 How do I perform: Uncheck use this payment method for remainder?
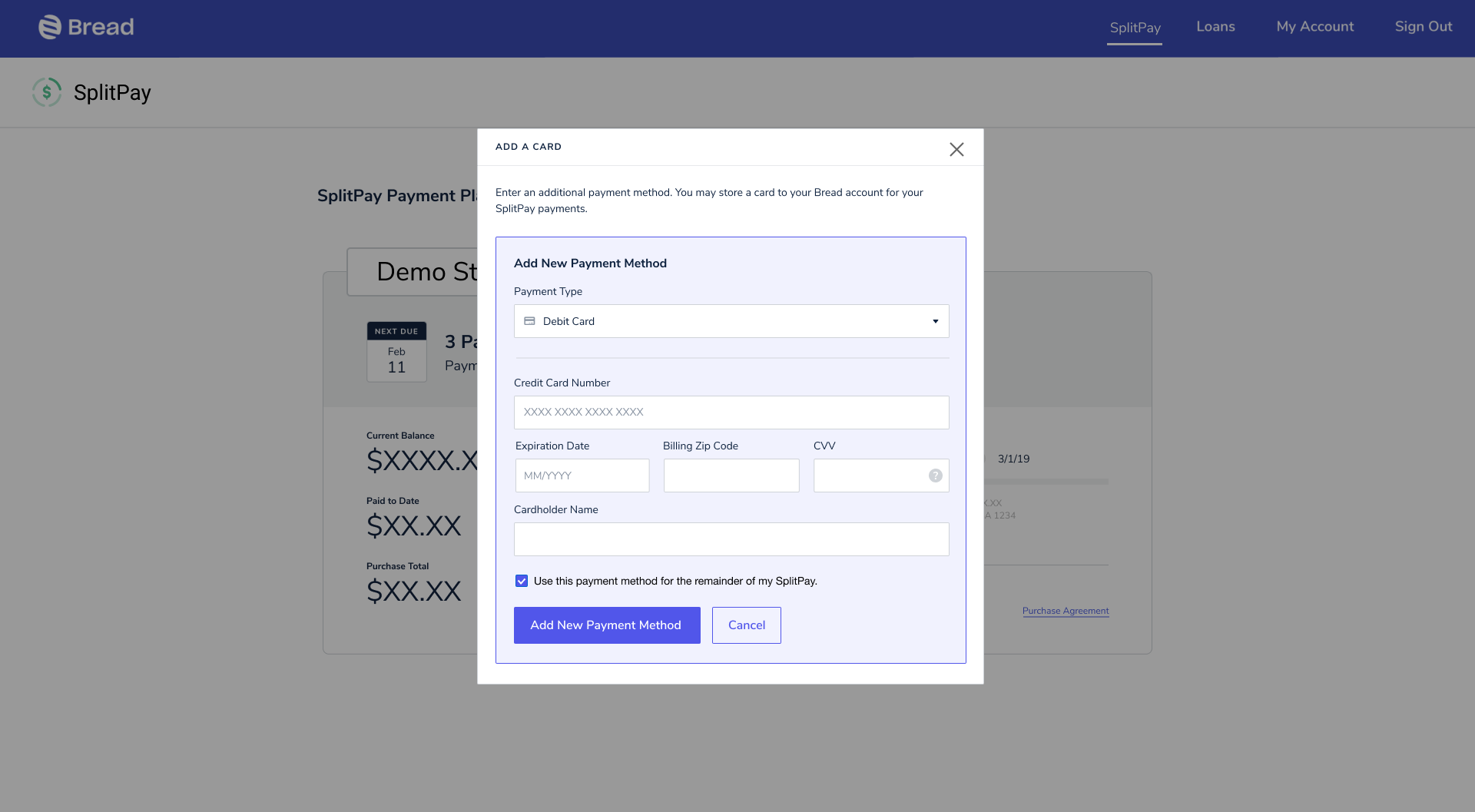tap(522, 581)
